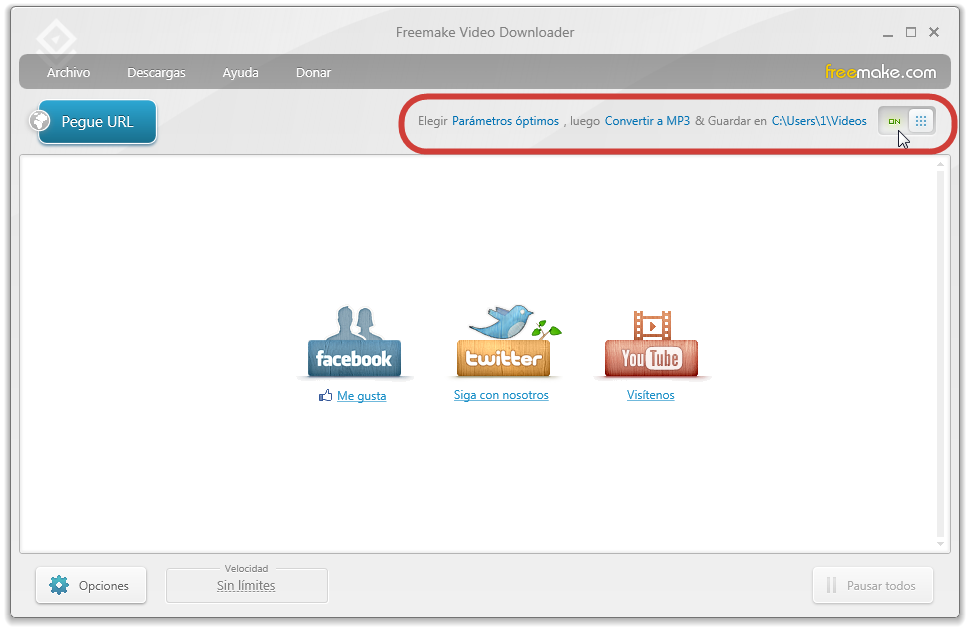
Task: Click the YouTube logo image
Action: tap(651, 343)
